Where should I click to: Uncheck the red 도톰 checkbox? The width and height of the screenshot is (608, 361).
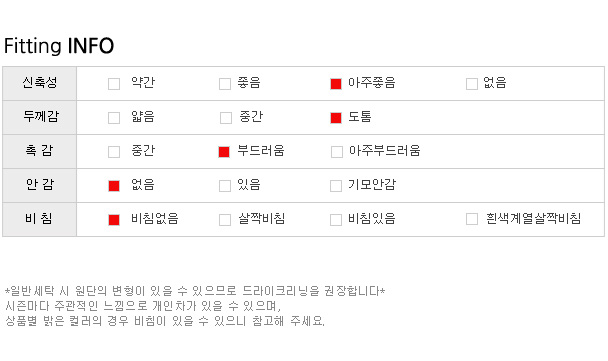pyautogui.click(x=336, y=118)
